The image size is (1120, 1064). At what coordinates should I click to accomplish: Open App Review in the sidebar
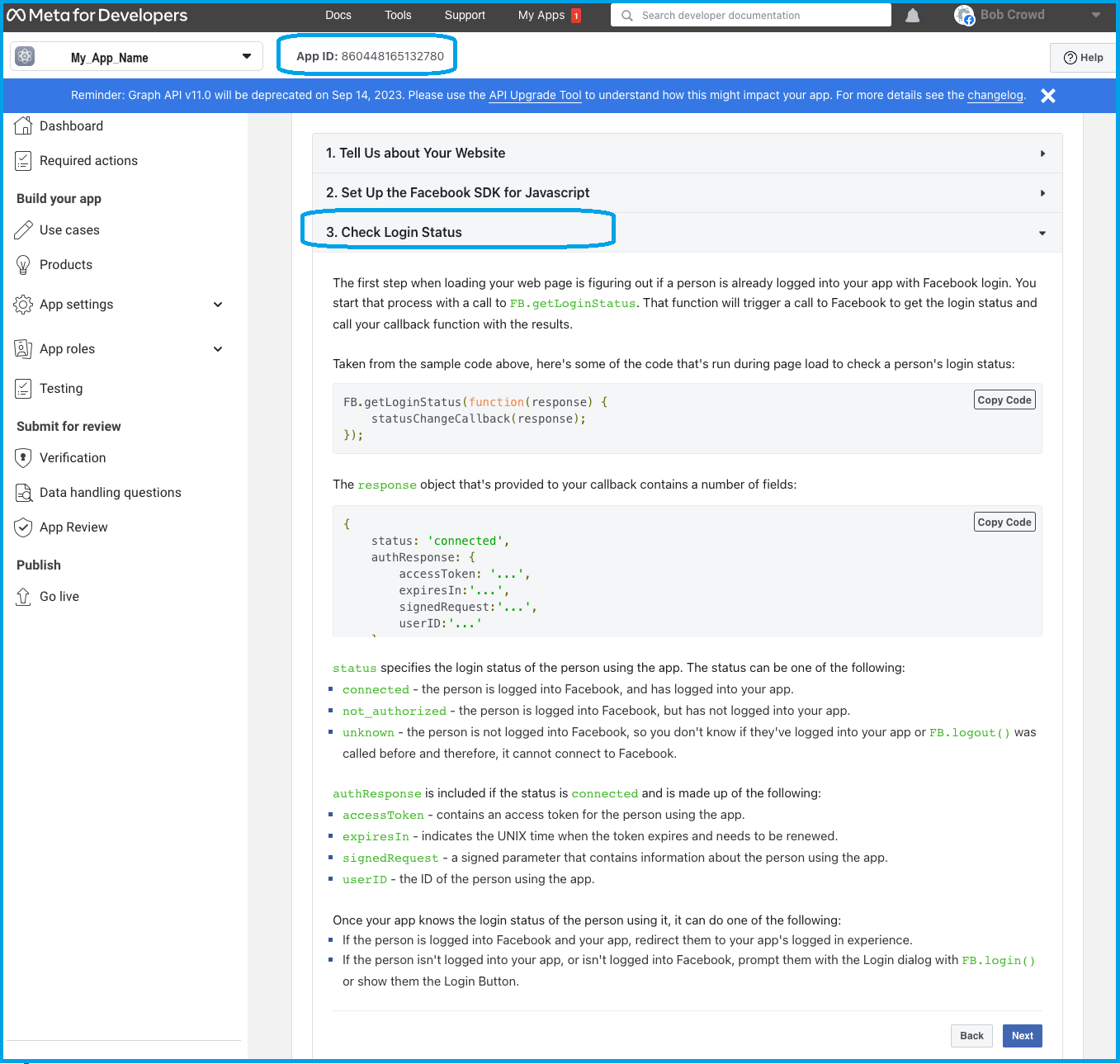click(73, 527)
